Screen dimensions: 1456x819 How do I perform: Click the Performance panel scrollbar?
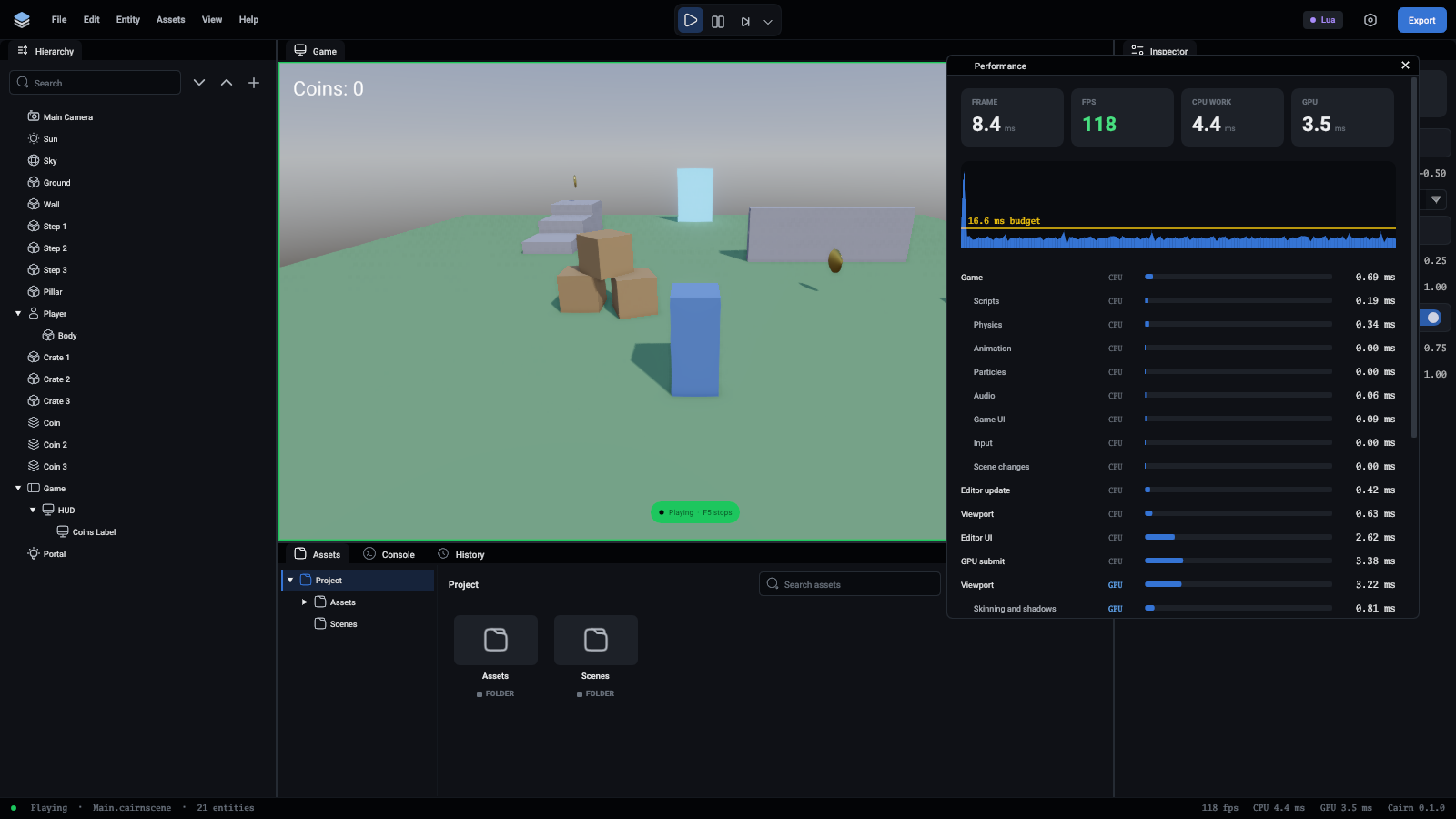pos(1413,258)
